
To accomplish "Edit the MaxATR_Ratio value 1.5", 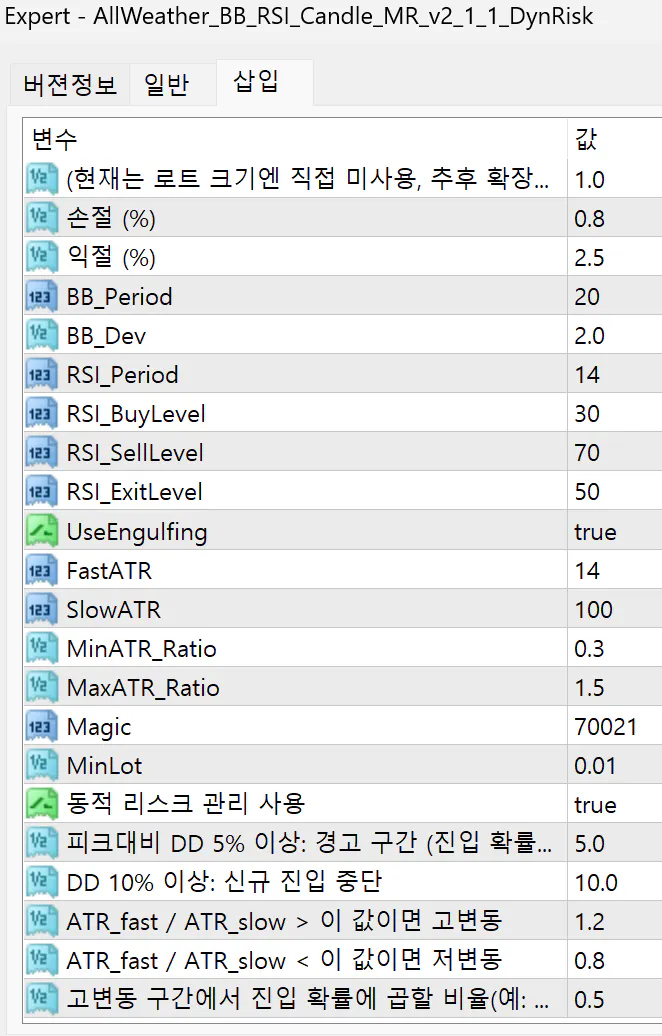I will tap(589, 687).
